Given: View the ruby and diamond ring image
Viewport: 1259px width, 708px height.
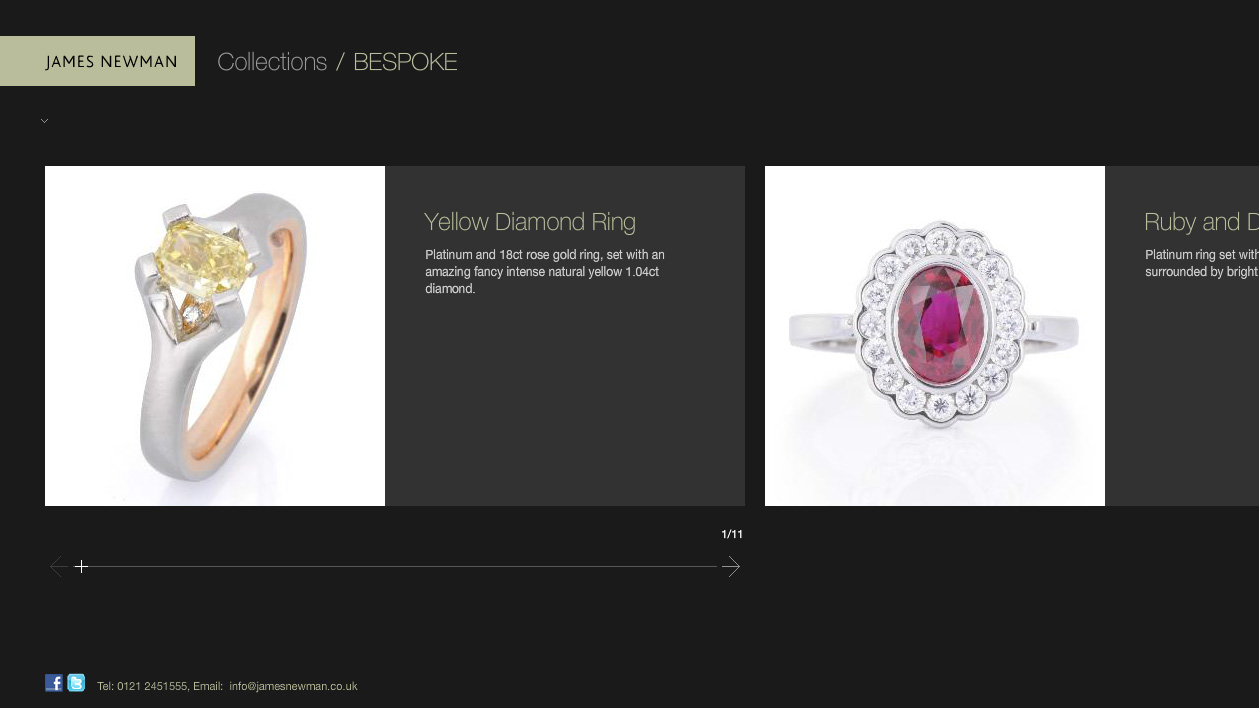Looking at the screenshot, I should click(935, 336).
